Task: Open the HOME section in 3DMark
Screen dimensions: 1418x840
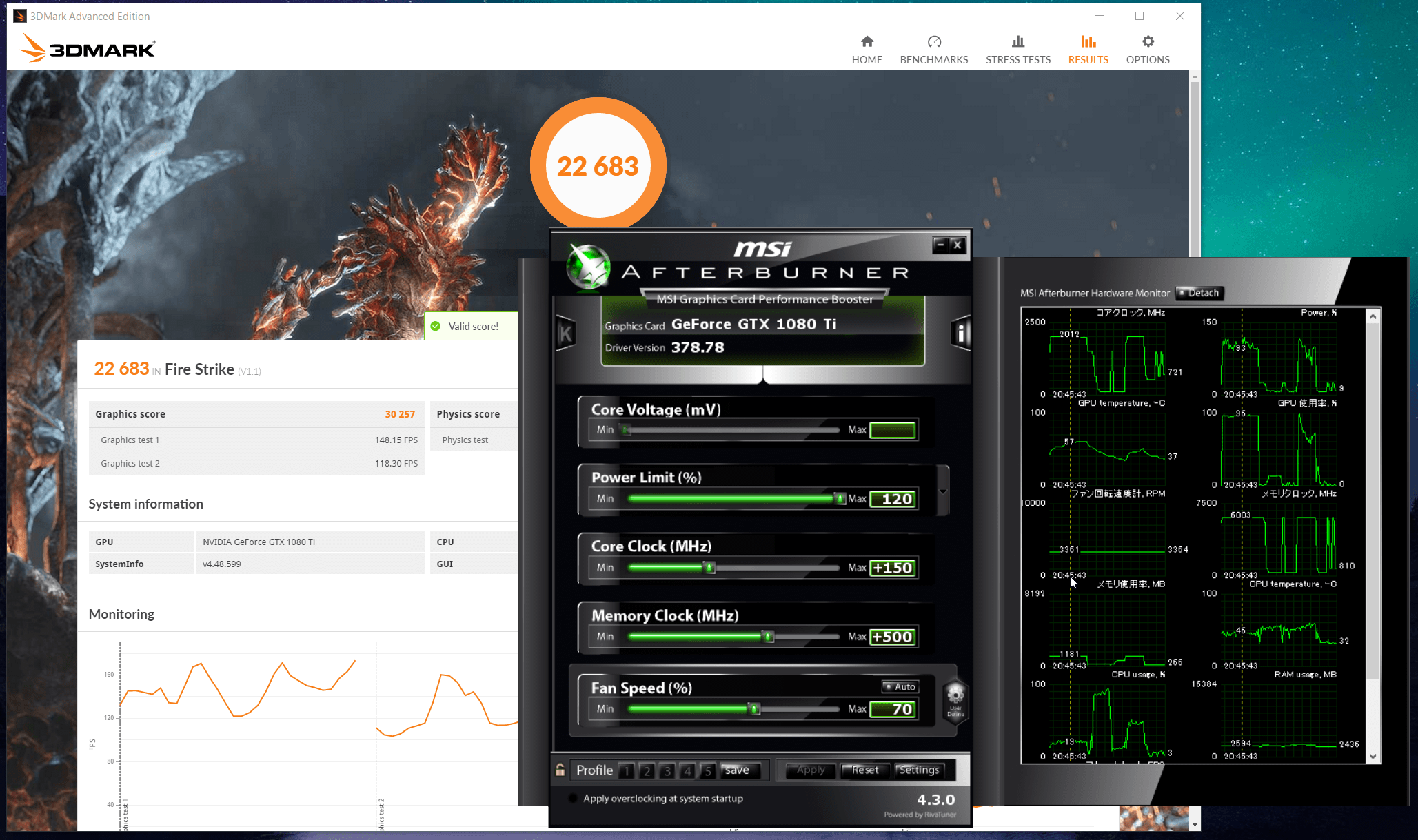Action: (867, 50)
